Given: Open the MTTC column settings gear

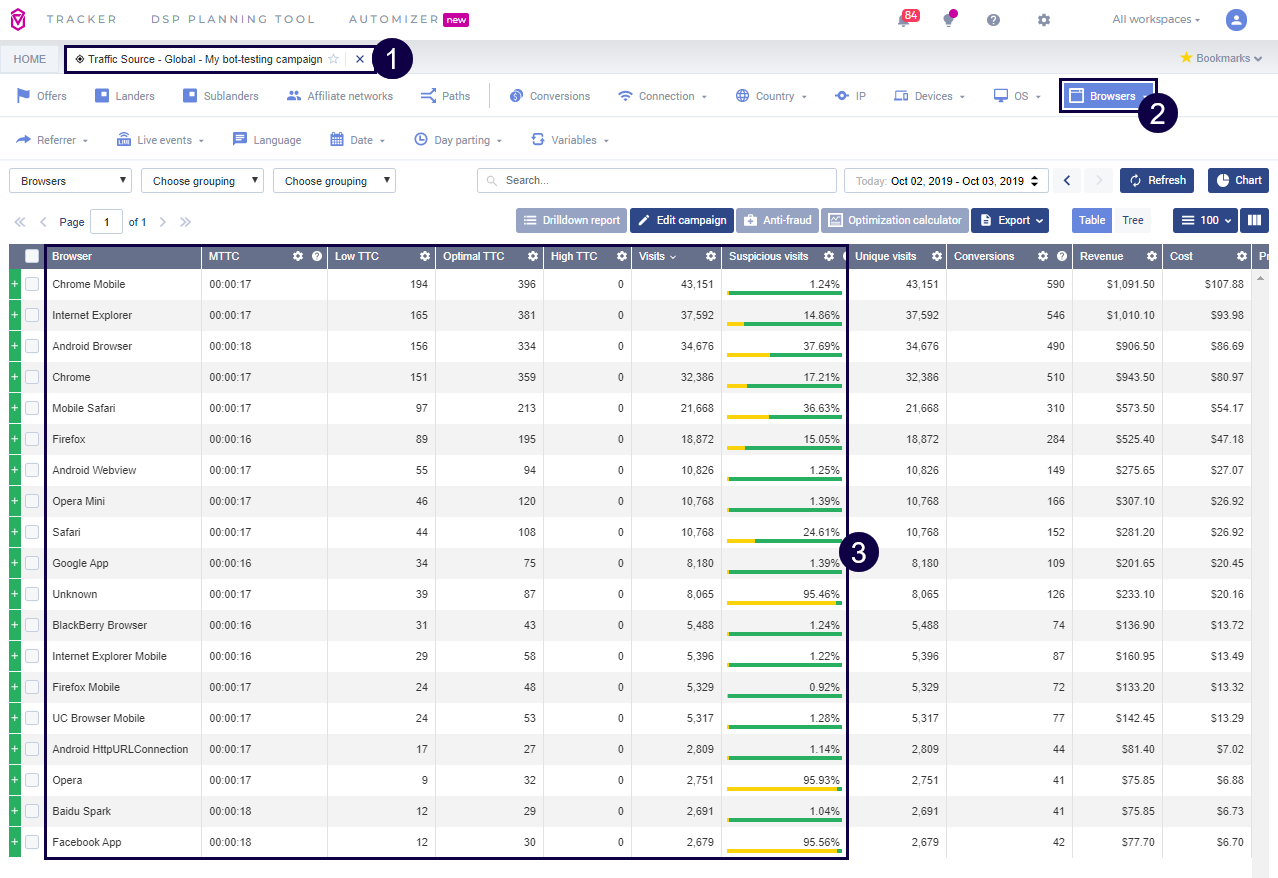Looking at the screenshot, I should (297, 257).
